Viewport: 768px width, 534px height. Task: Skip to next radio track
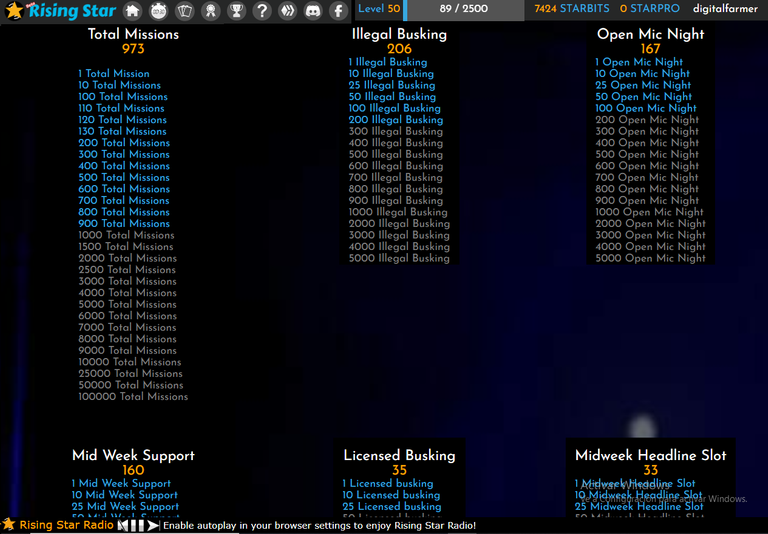click(x=153, y=525)
